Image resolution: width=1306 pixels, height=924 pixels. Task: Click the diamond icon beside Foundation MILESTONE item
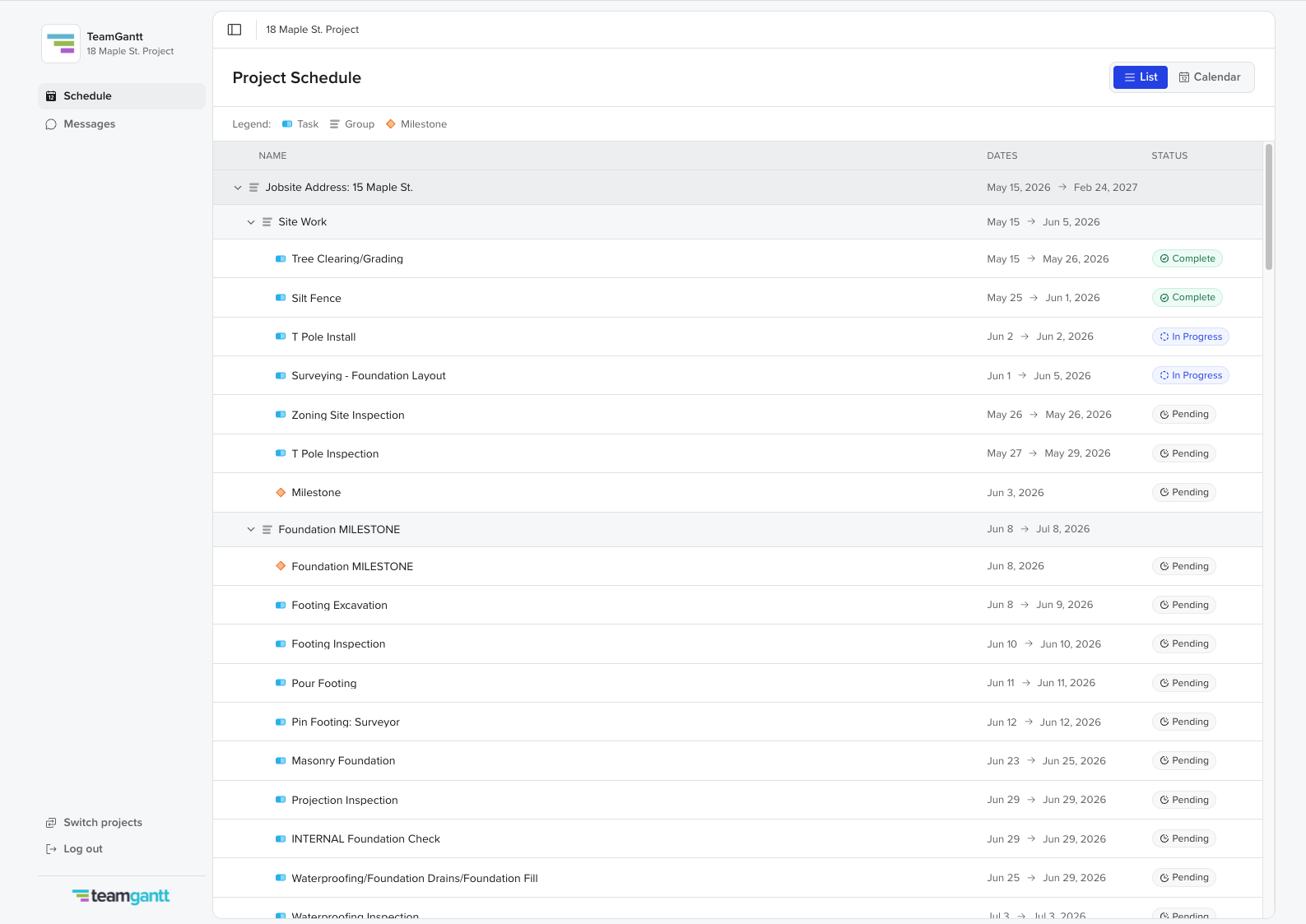(281, 566)
